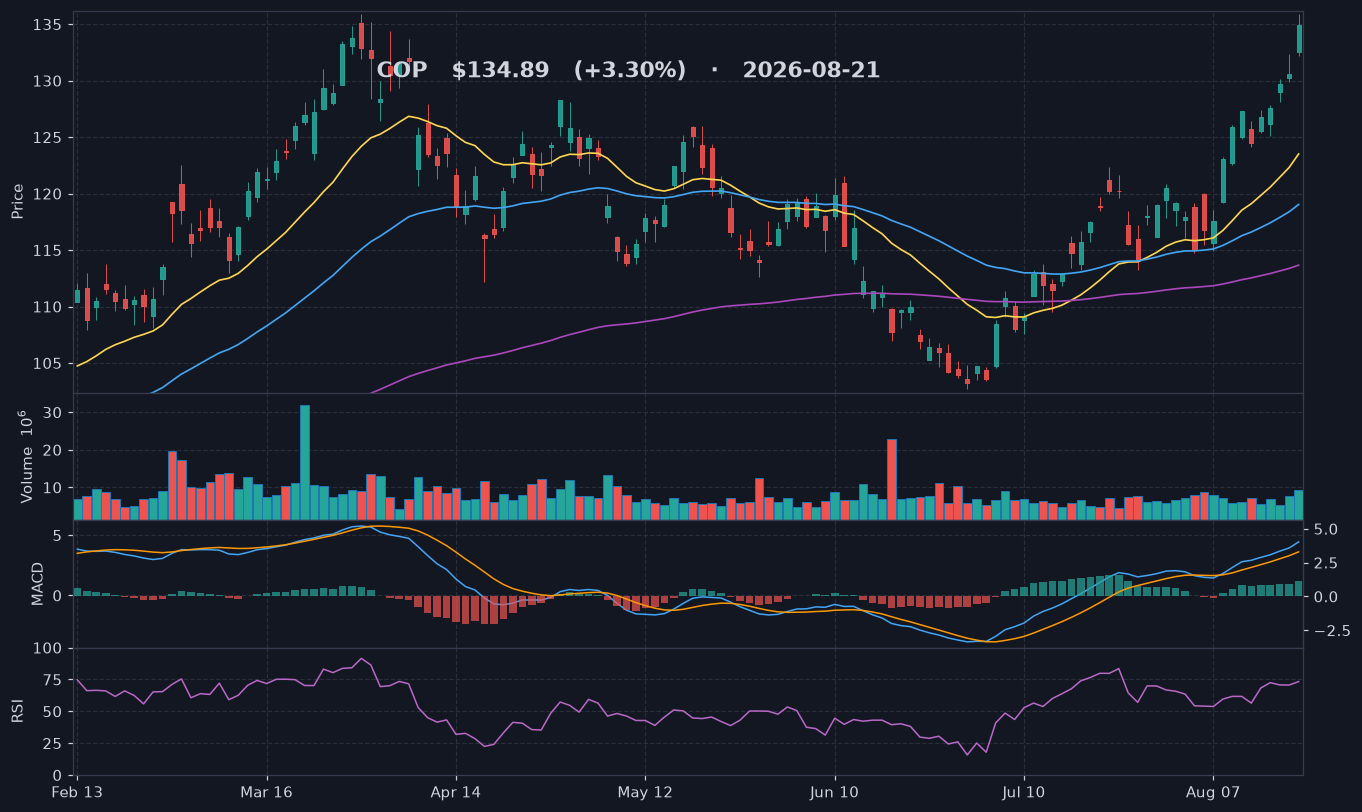Click the Feb 13 date label
This screenshot has height=812, width=1362.
coord(78,793)
